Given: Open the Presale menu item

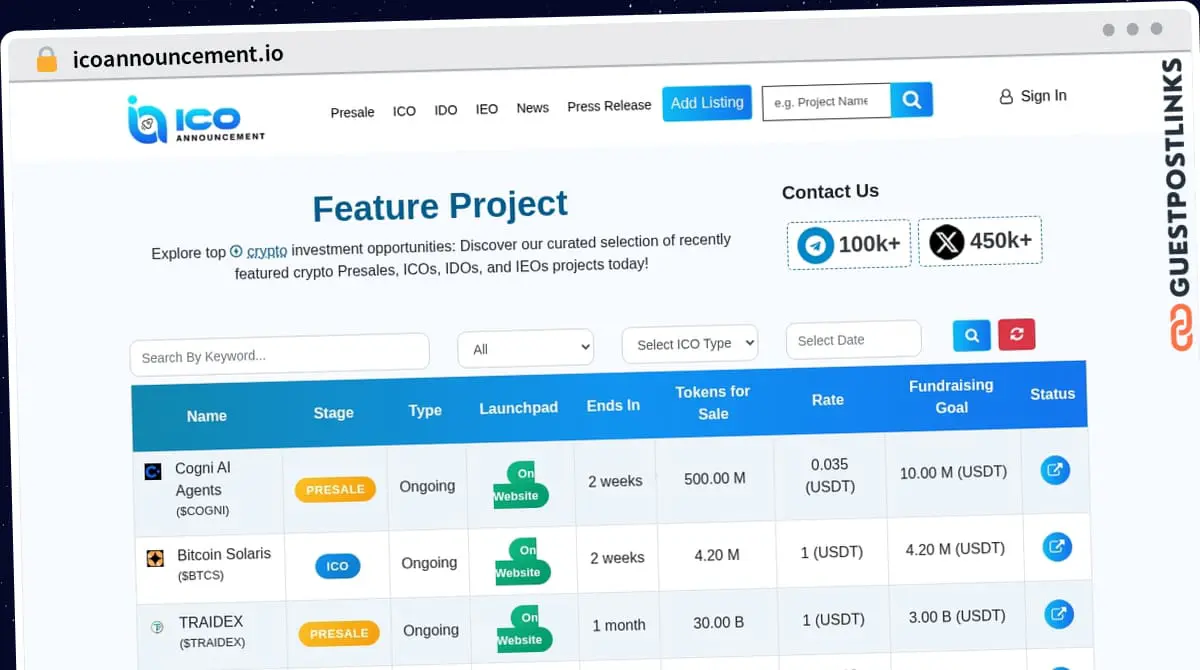Looking at the screenshot, I should click(x=352, y=112).
